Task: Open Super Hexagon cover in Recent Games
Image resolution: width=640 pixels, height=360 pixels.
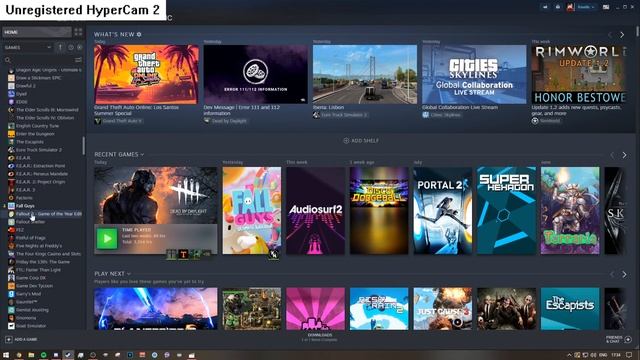Action: pyautogui.click(x=507, y=210)
